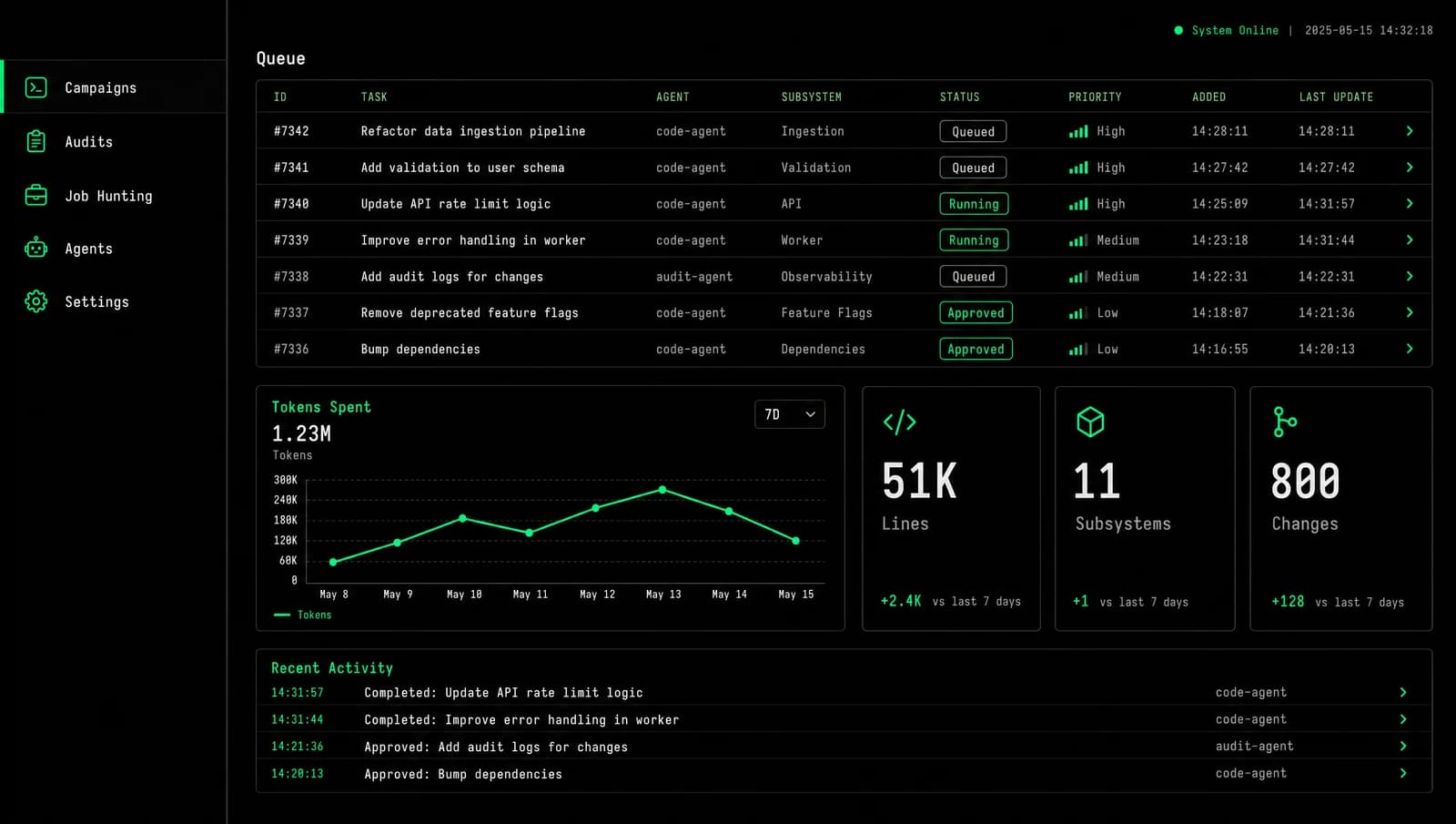Click the cube icon above 11 Subsystems
Image resolution: width=1456 pixels, height=824 pixels.
coord(1090,422)
